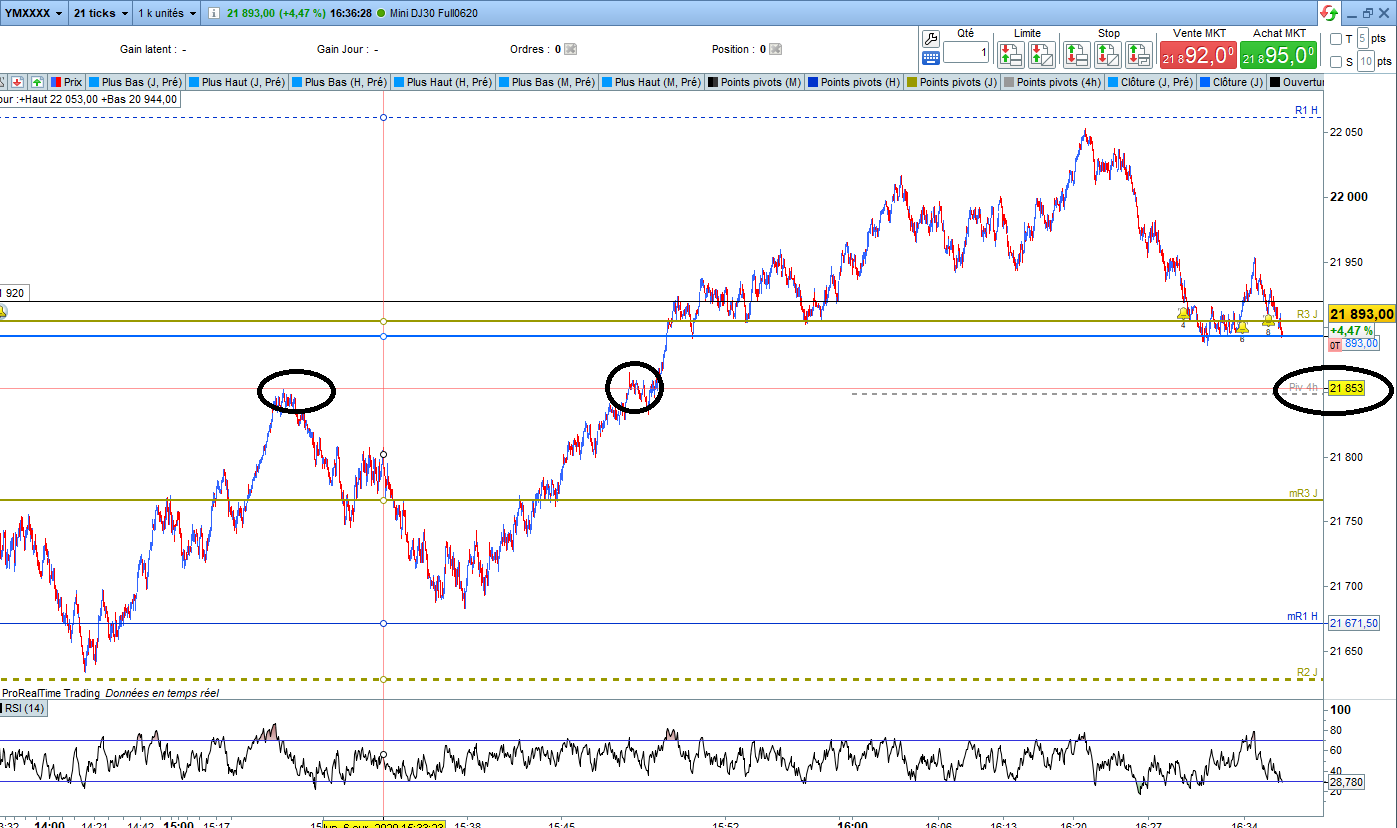Click the red-green refresh arrows icon
The image size is (1397, 828).
tap(1328, 13)
